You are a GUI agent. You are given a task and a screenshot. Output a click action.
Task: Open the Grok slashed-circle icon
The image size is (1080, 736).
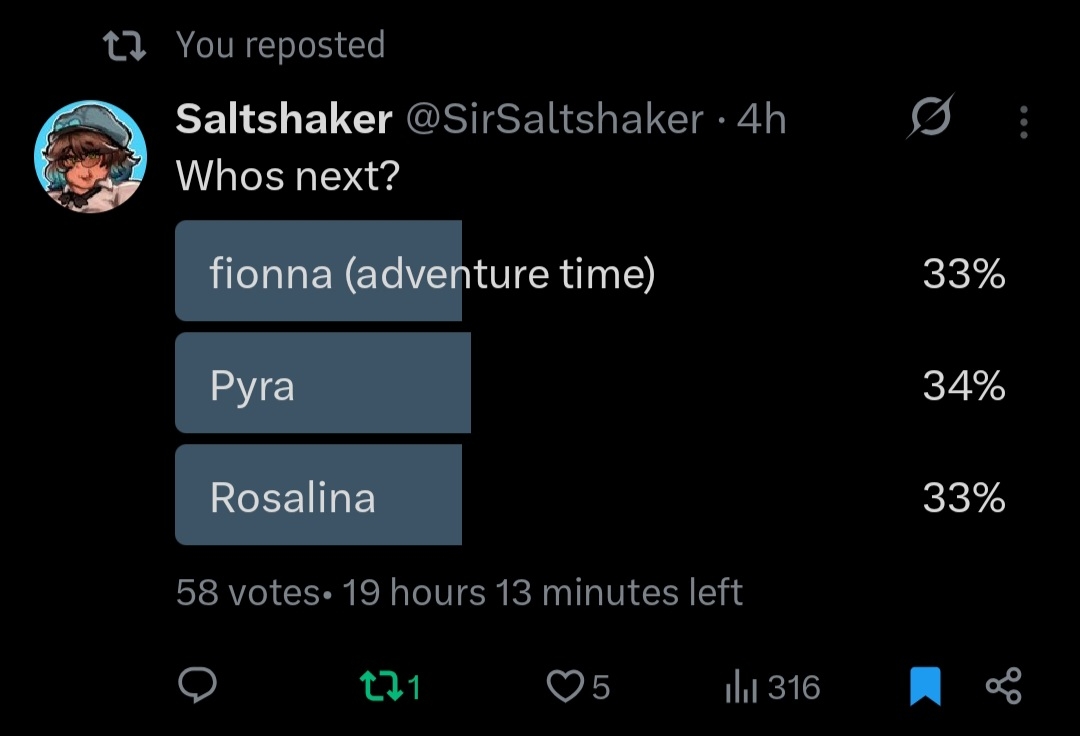click(x=931, y=120)
